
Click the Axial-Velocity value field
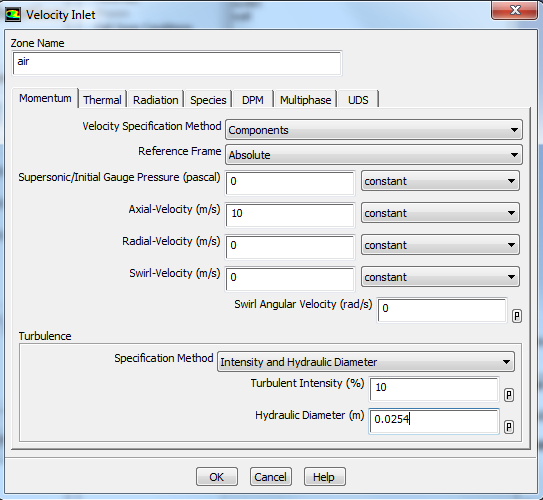pyautogui.click(x=290, y=215)
